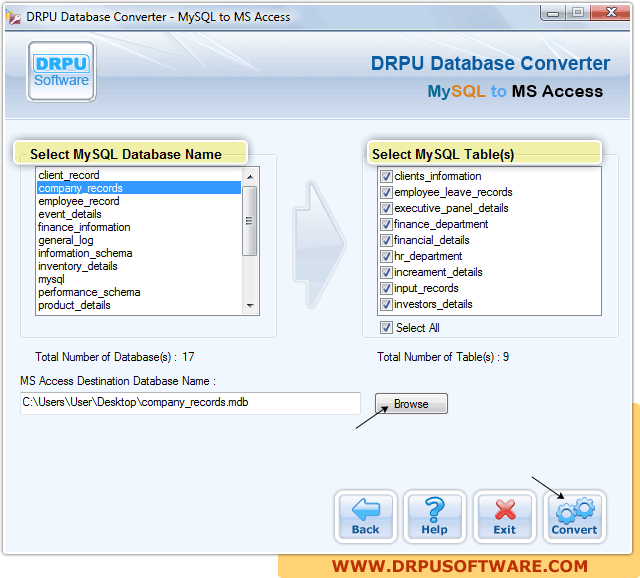Viewport: 640px width, 578px height.
Task: Uncheck the clients_information table checkbox
Action: point(386,176)
